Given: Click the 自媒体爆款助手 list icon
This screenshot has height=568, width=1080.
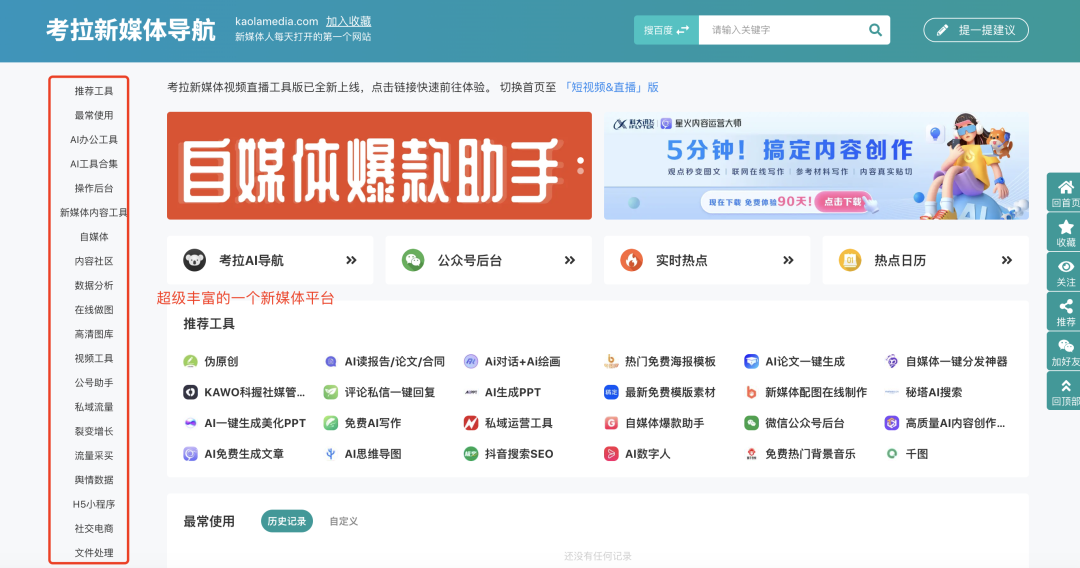Looking at the screenshot, I should coord(611,423).
